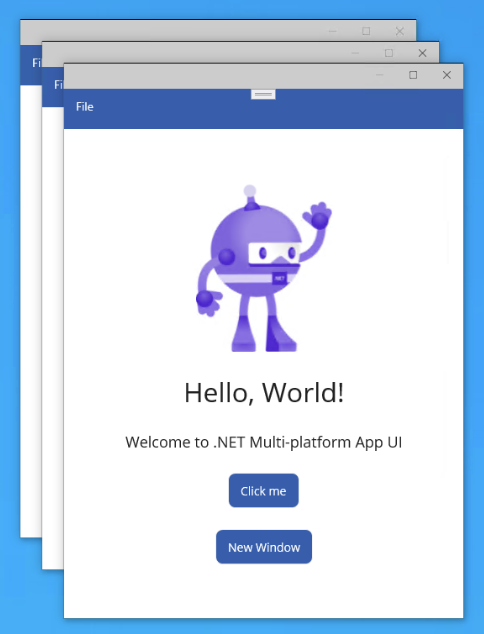Click the "Welcome to .NET Multi-platform App UI" label
Image resolution: width=484 pixels, height=634 pixels.
click(x=264, y=442)
